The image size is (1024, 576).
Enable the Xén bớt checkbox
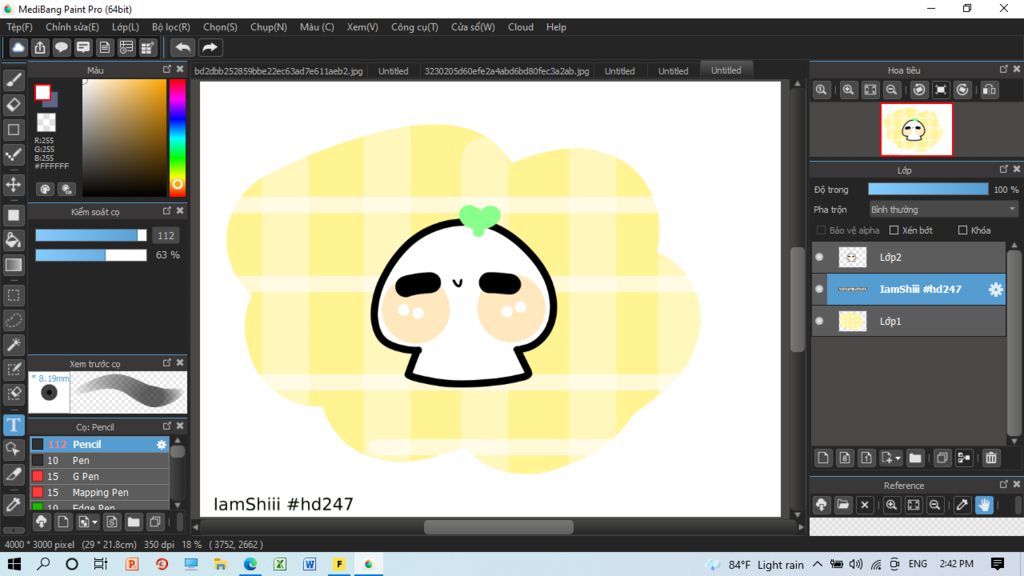coord(894,230)
